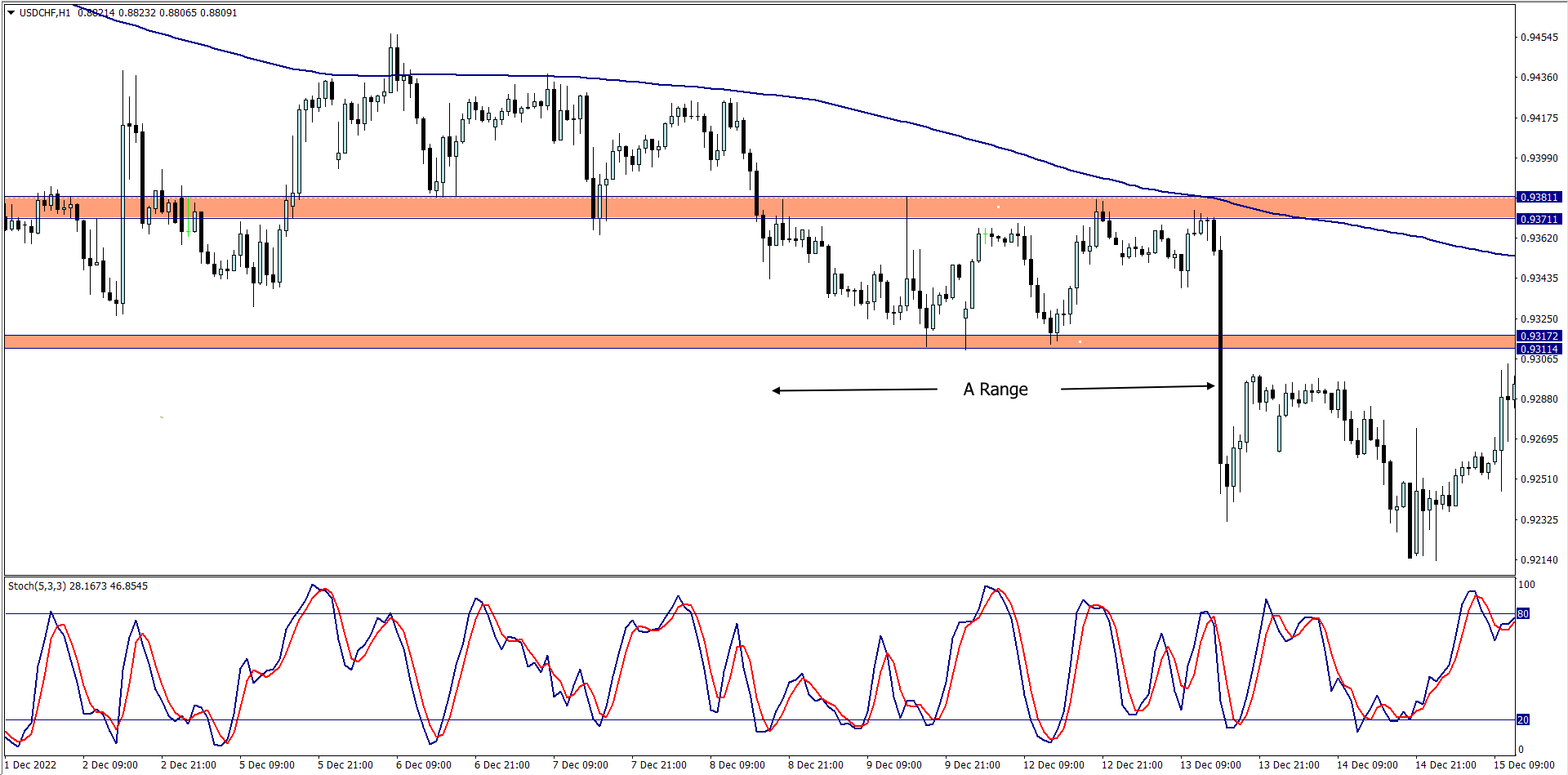The width and height of the screenshot is (1568, 775).
Task: Click the 'A Range' text label
Action: [996, 390]
